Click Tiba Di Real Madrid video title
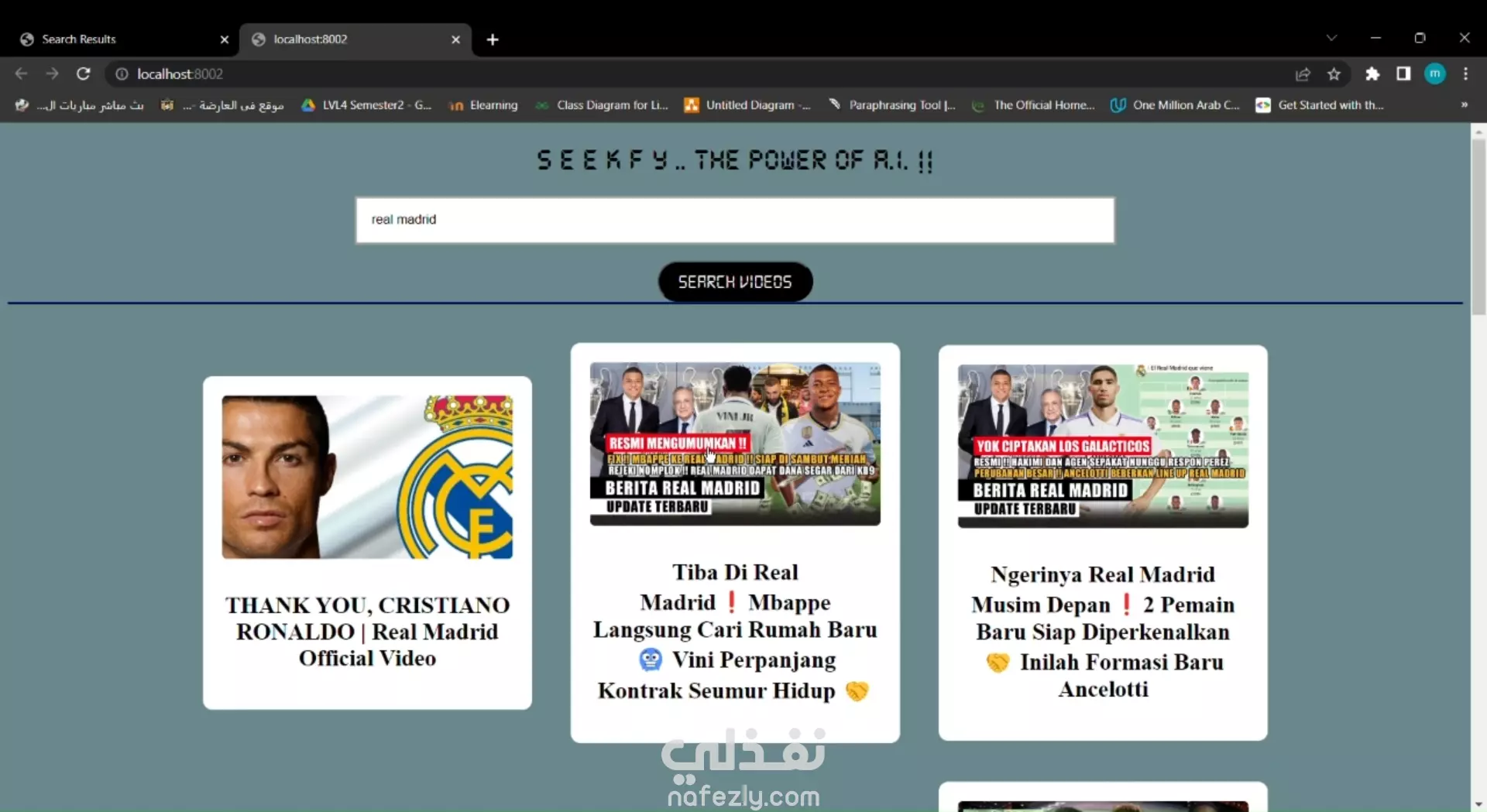 (x=735, y=631)
